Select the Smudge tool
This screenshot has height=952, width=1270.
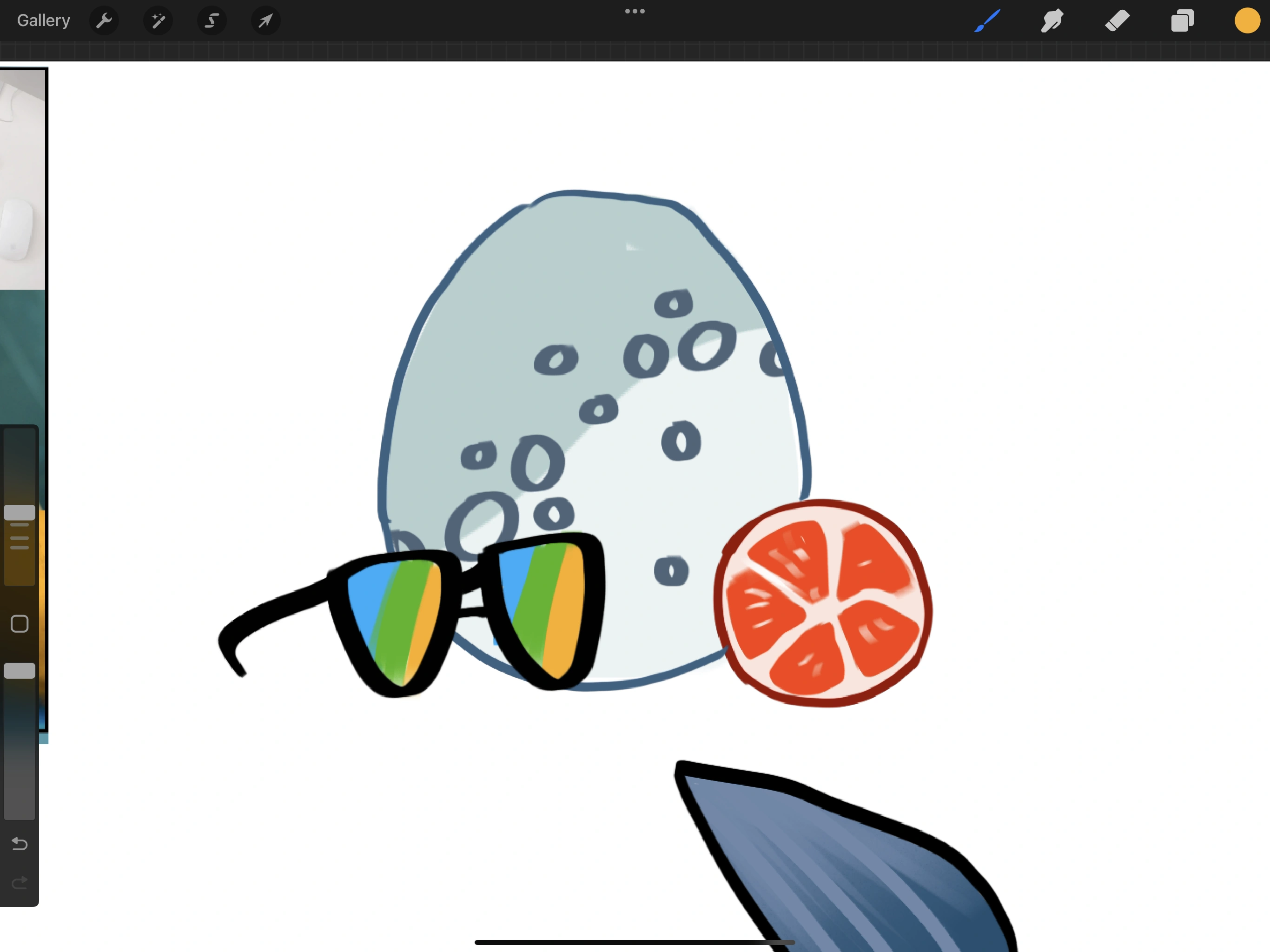click(x=1052, y=21)
